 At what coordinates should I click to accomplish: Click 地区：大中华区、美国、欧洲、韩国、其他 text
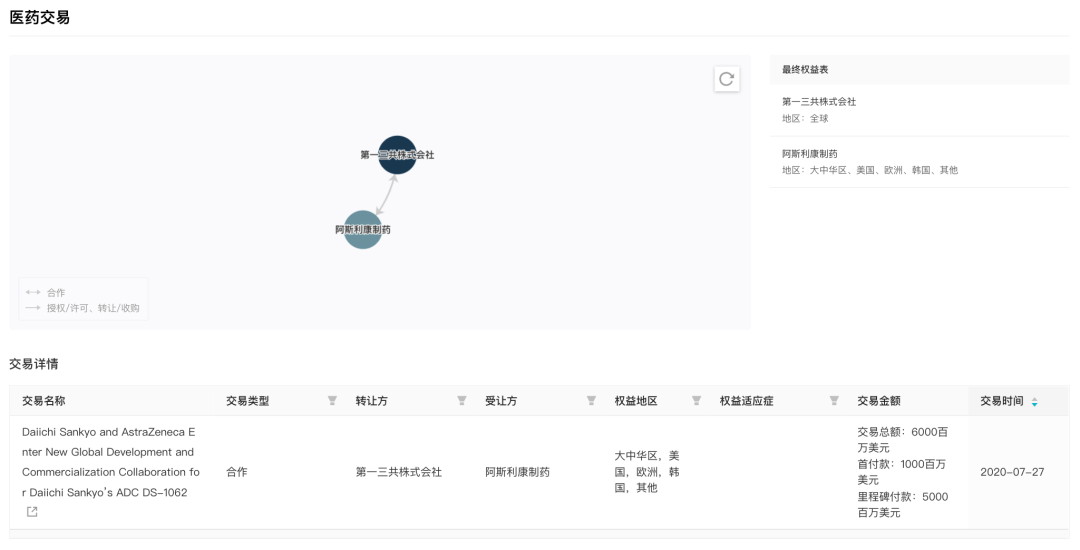870,170
